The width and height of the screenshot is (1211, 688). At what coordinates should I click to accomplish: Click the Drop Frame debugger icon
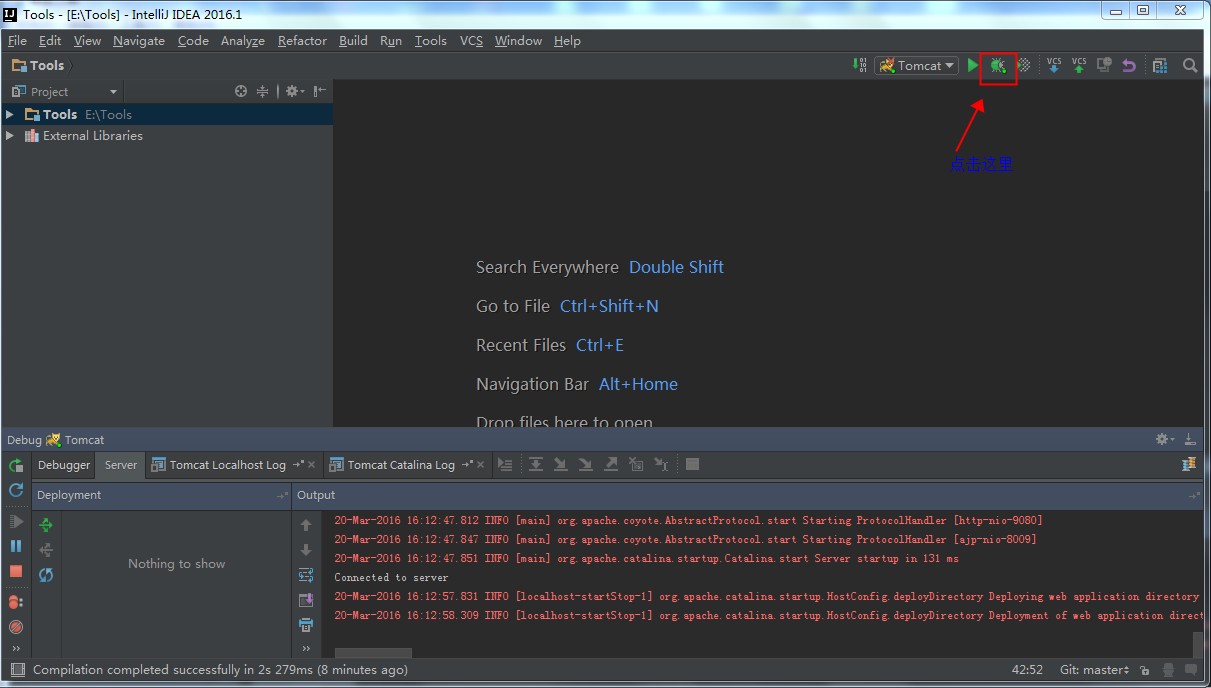636,464
